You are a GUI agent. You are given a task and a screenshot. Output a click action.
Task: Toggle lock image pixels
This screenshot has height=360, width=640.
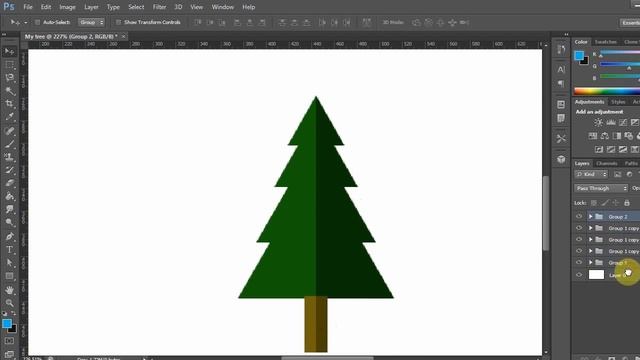click(x=605, y=202)
